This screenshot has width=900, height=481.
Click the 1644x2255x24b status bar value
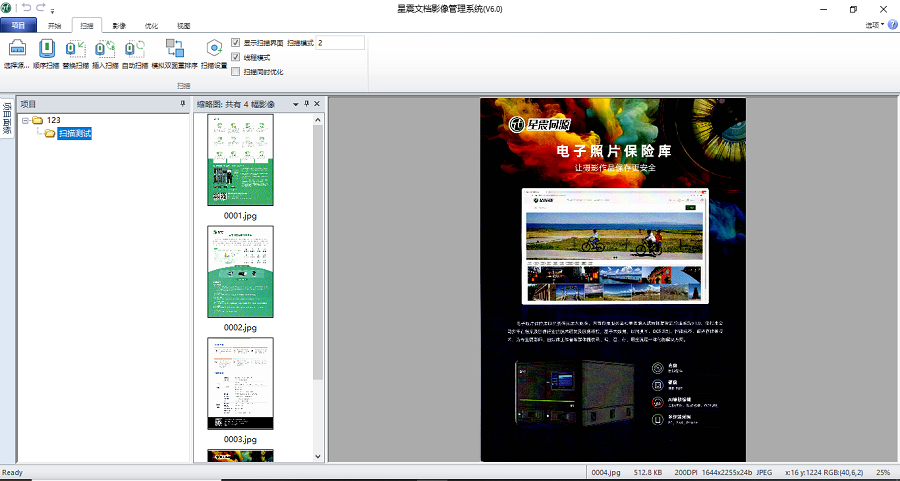[727, 472]
